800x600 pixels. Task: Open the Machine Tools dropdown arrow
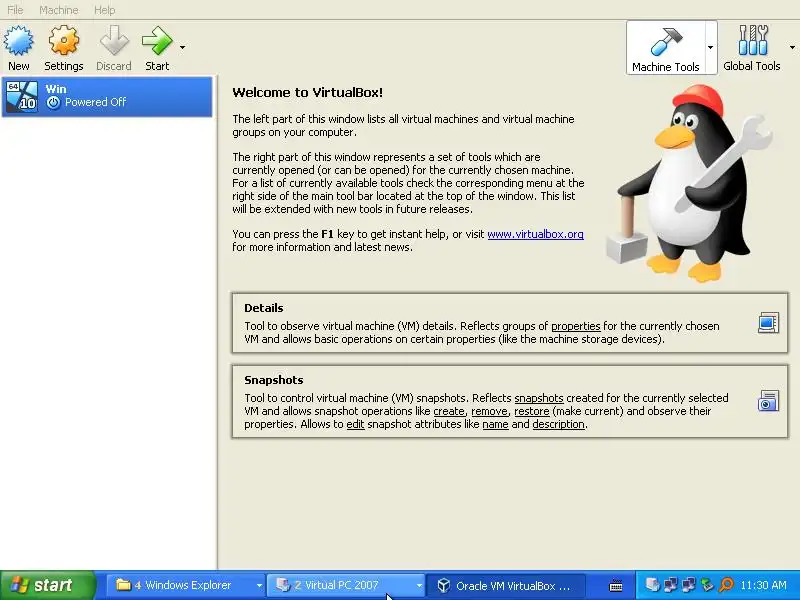click(710, 48)
